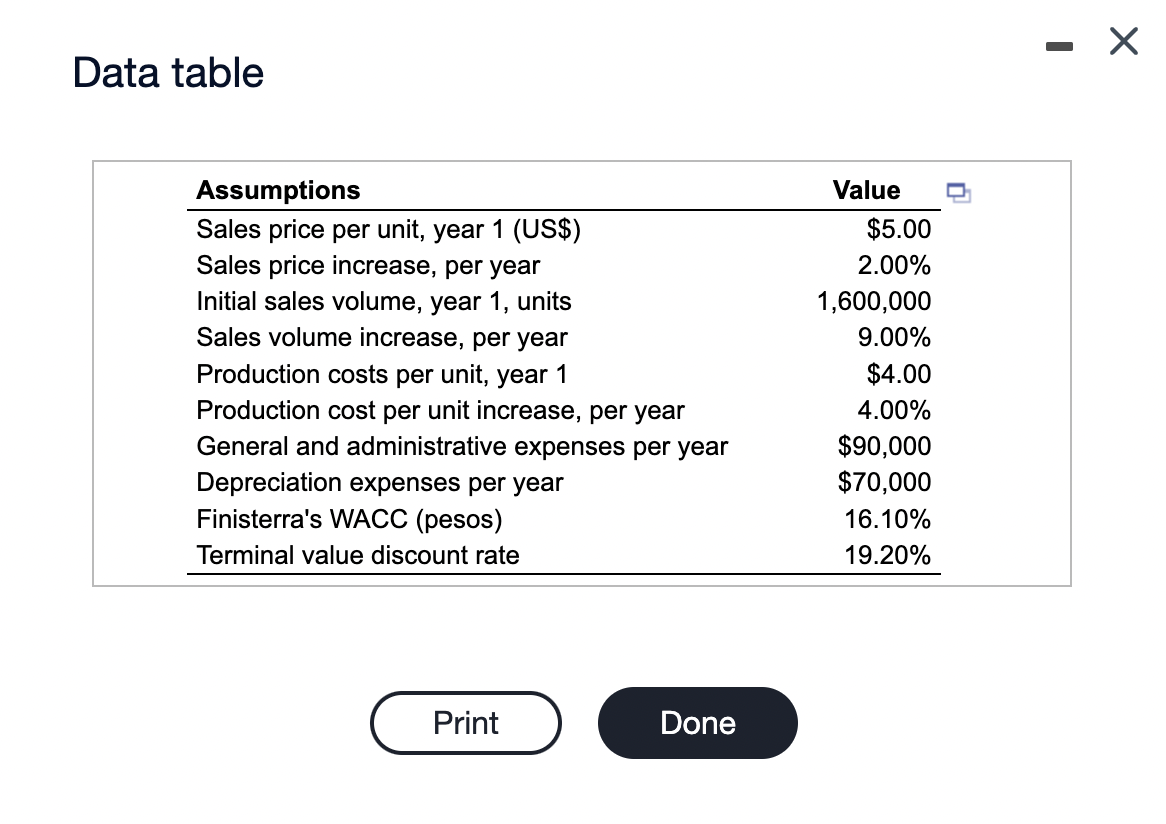Click the Done button
Screen dimensions: 1166x824
[x=697, y=722]
